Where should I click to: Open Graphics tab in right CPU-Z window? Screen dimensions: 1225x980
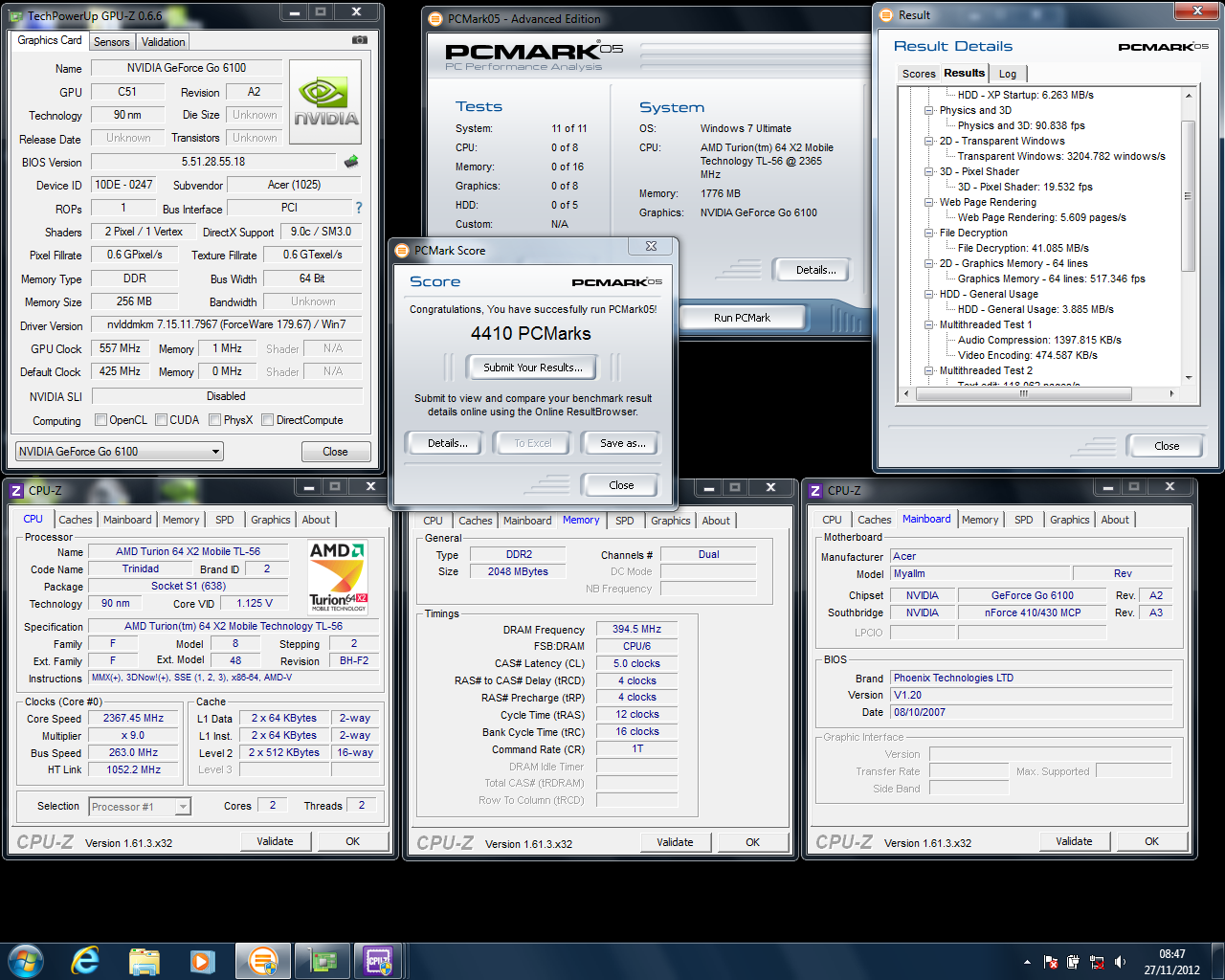1070,520
